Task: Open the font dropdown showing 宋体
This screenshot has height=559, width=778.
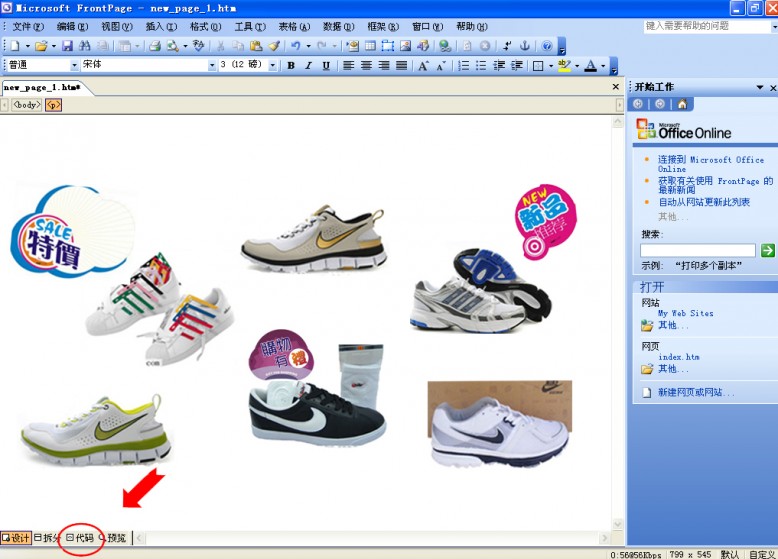Action: 212,65
